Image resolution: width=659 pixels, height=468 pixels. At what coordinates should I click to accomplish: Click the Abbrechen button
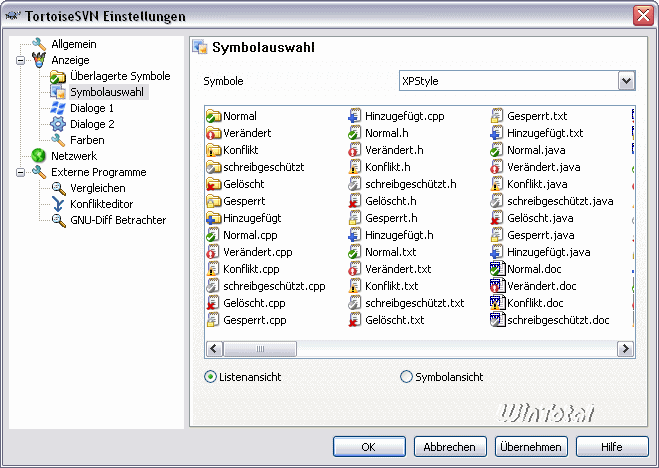(x=450, y=447)
